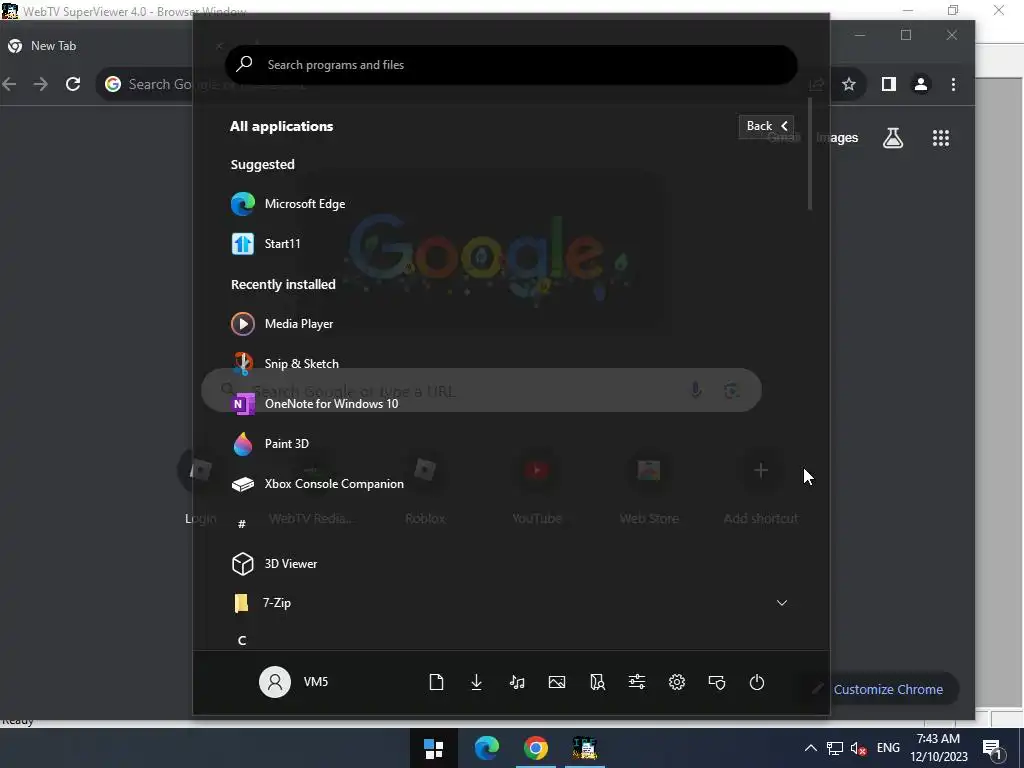The height and width of the screenshot is (768, 1024).
Task: Show hidden system tray icons
Action: [810, 748]
